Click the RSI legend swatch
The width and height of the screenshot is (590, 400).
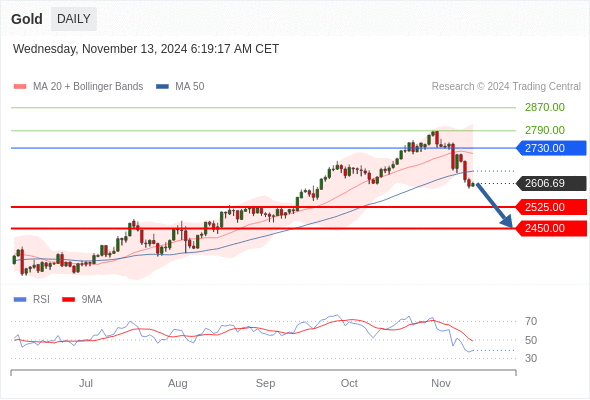click(x=20, y=300)
